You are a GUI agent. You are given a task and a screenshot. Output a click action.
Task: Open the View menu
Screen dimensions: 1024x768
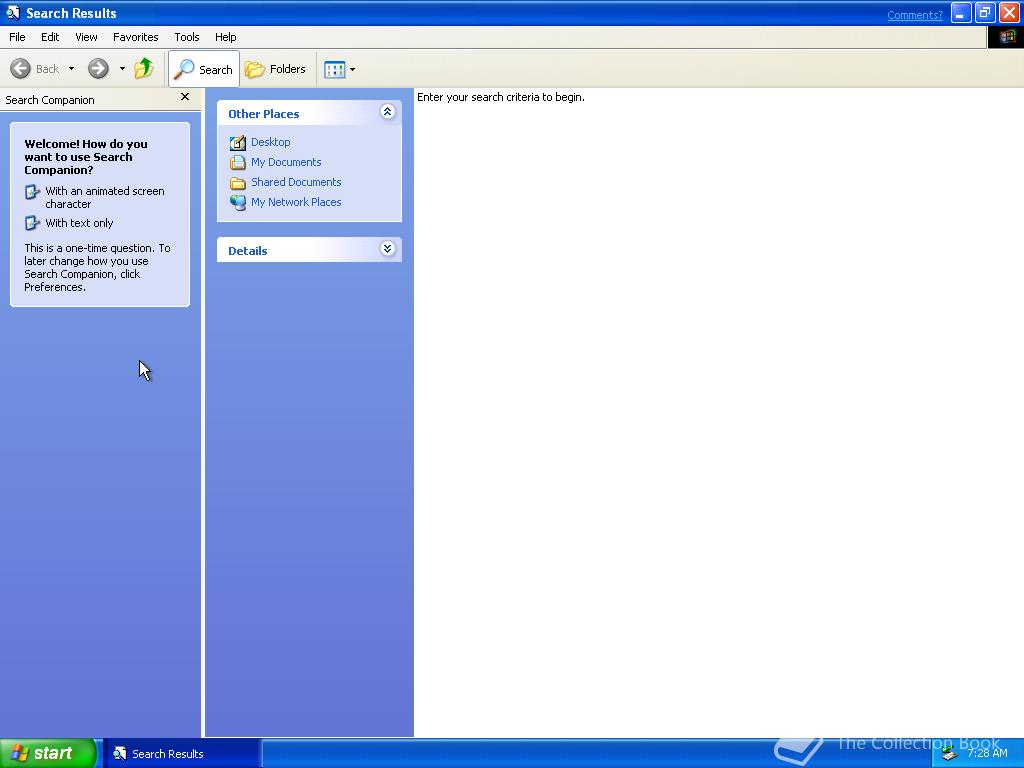pyautogui.click(x=86, y=37)
